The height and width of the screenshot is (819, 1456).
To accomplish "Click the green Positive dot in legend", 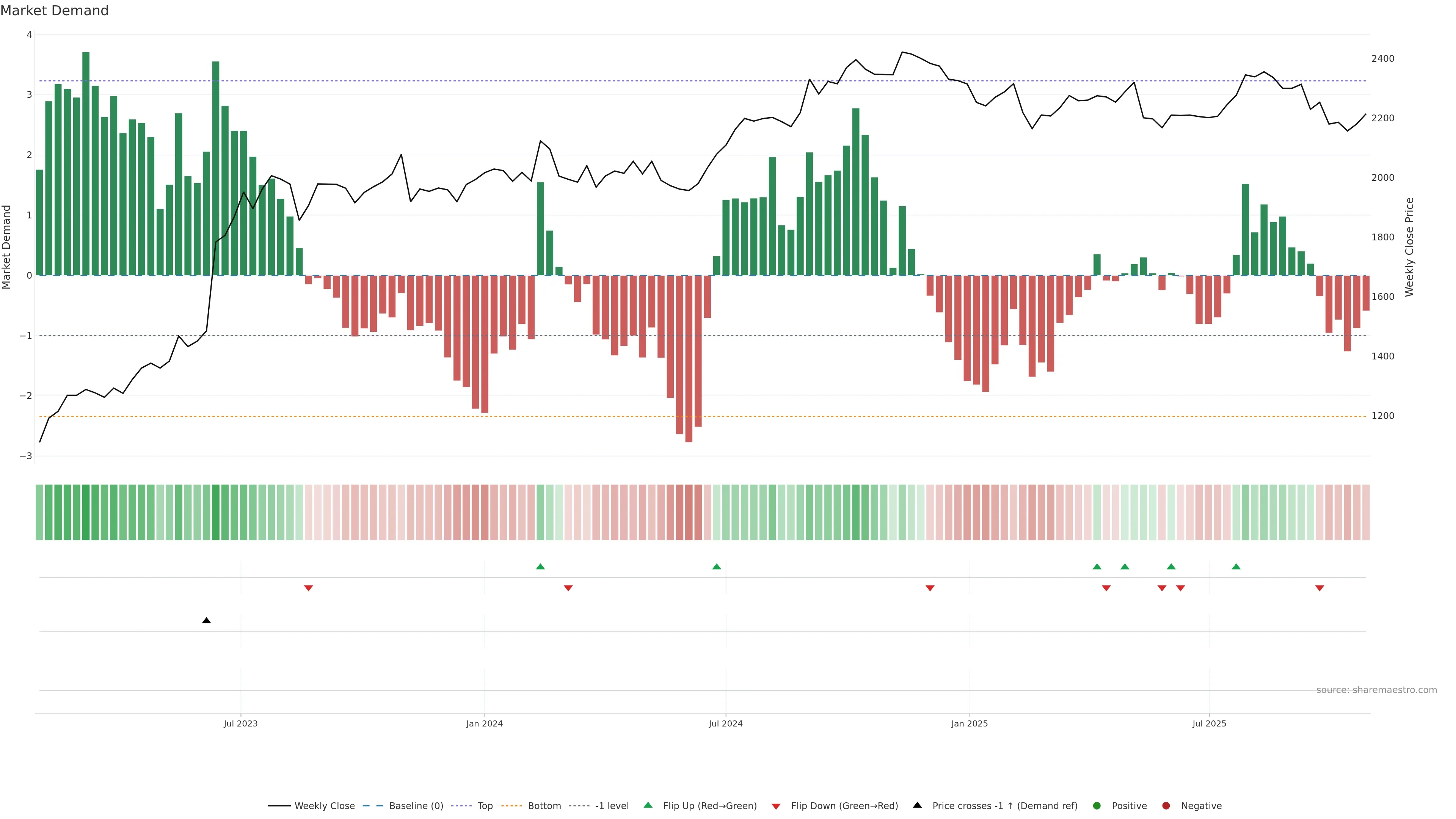I will click(x=1097, y=806).
